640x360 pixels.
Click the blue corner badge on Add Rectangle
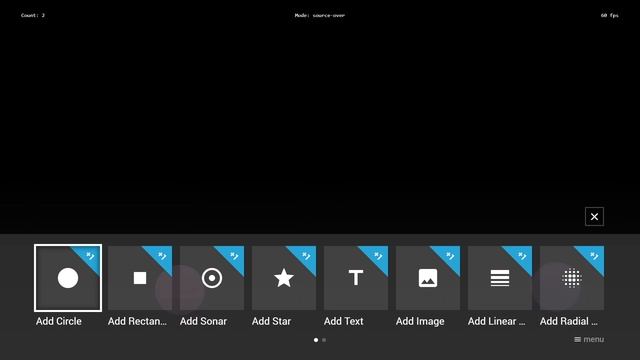pyautogui.click(x=162, y=257)
